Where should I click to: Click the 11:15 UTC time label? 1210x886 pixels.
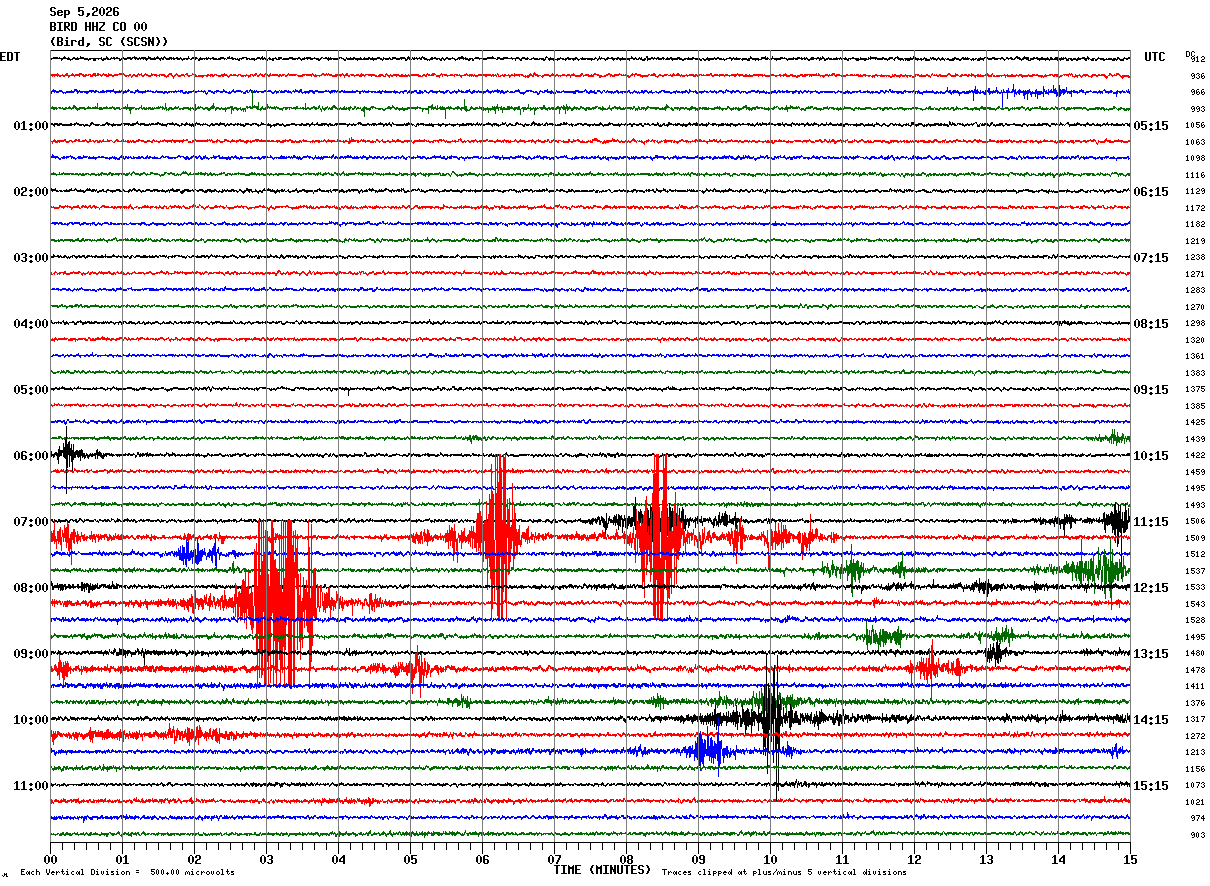pos(1150,522)
